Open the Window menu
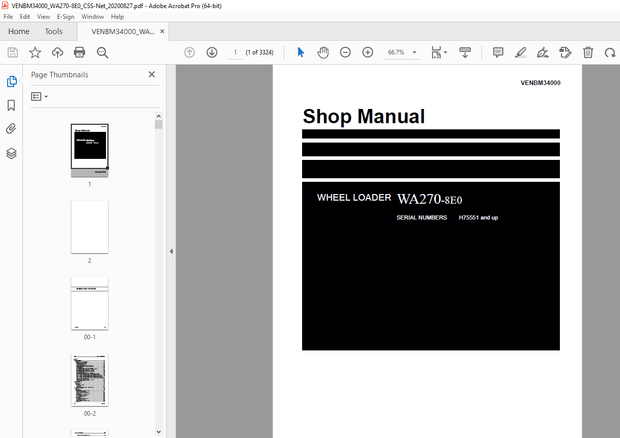Screen dimensions: 620x438 point(93,17)
